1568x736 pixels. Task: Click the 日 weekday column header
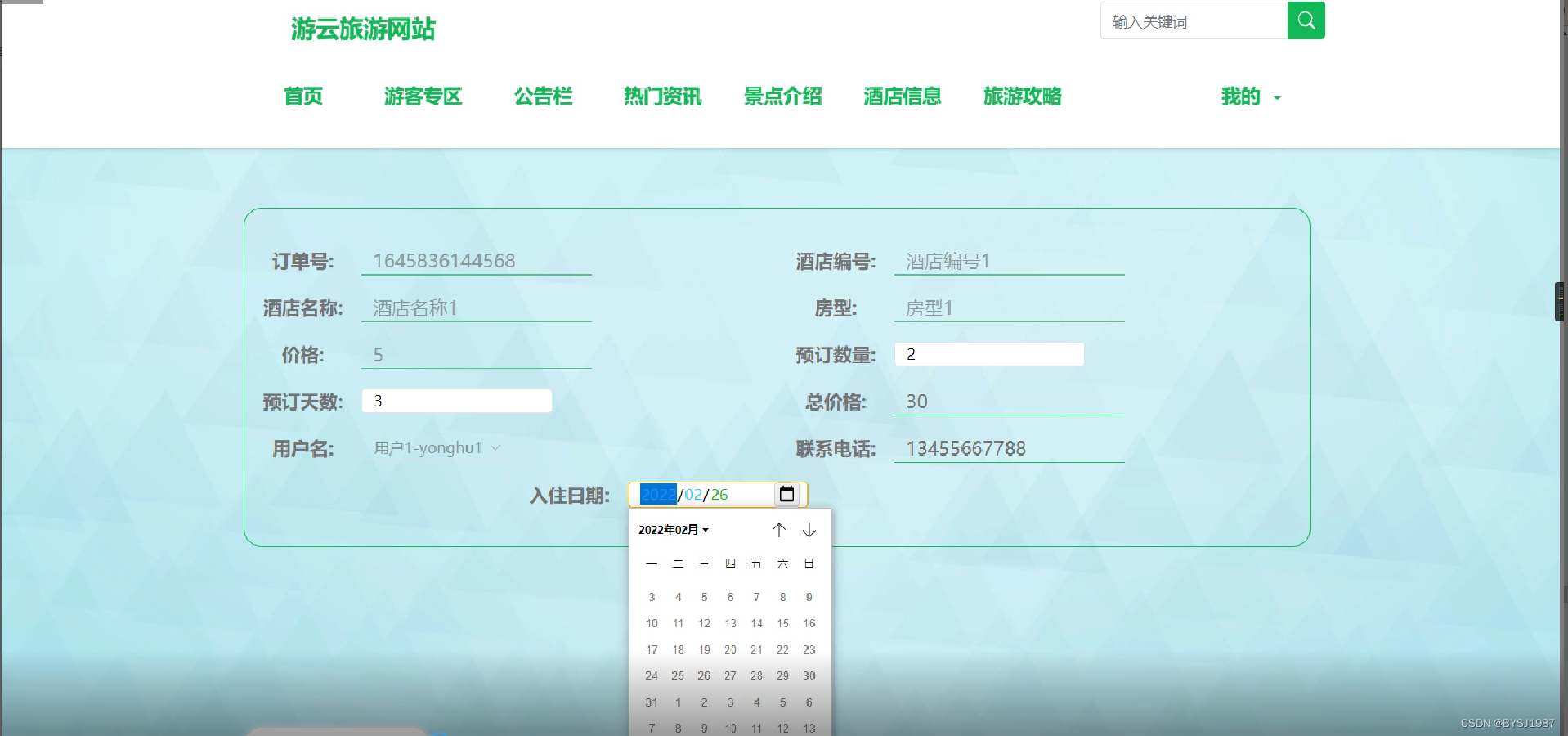pos(809,563)
